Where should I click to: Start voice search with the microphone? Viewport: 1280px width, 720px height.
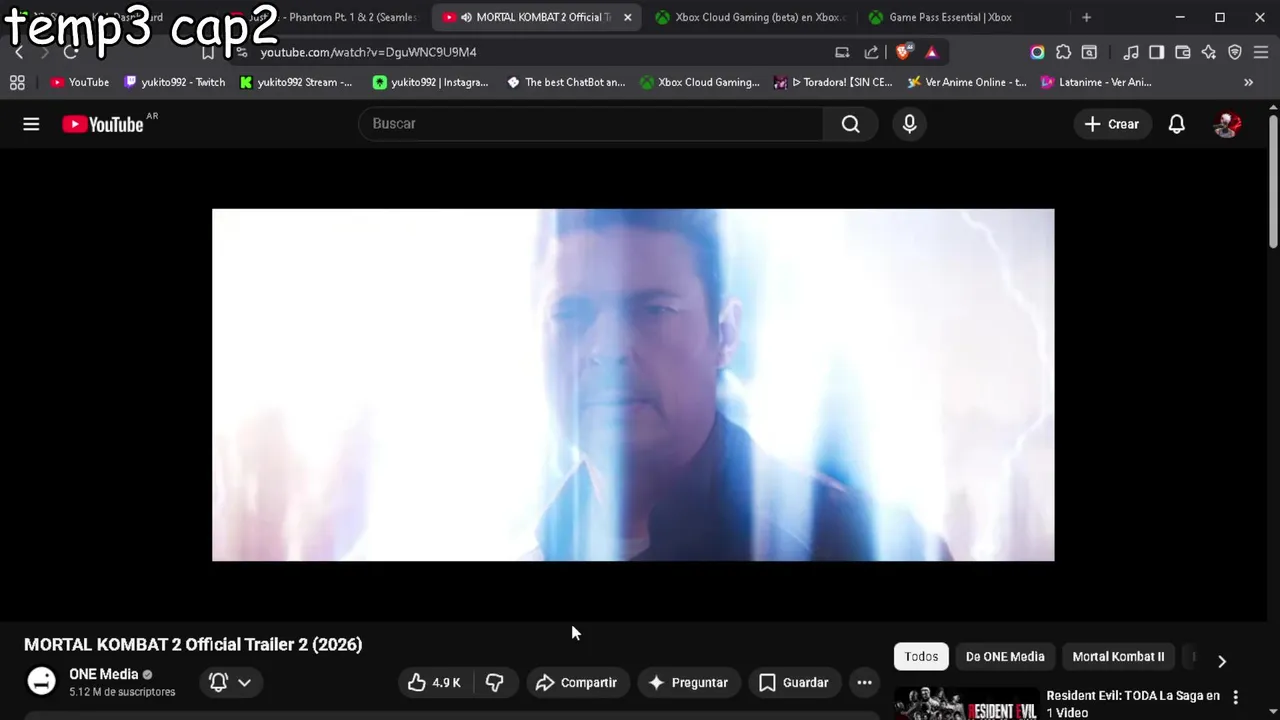(909, 124)
